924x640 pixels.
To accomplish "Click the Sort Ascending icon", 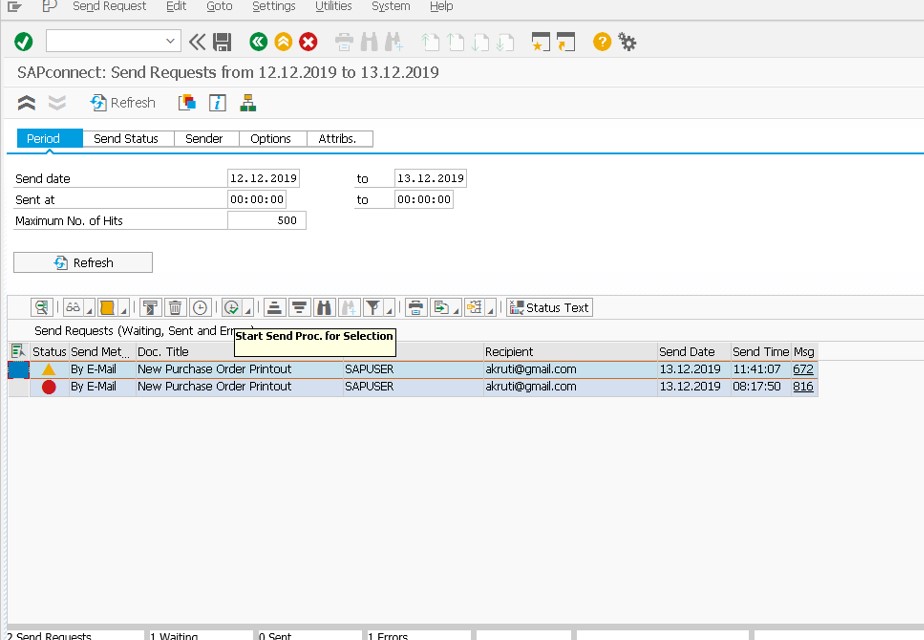I will point(274,308).
